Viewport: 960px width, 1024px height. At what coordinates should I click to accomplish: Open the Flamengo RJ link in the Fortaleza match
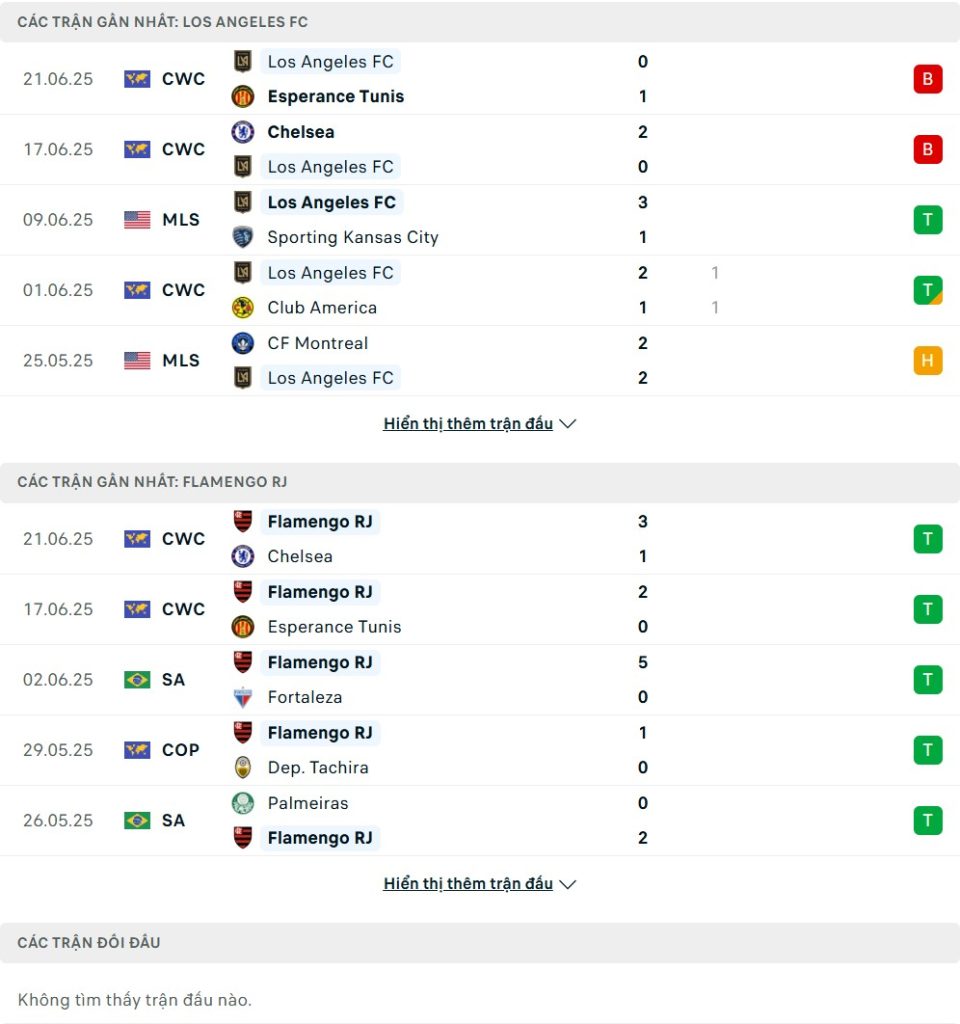320,663
